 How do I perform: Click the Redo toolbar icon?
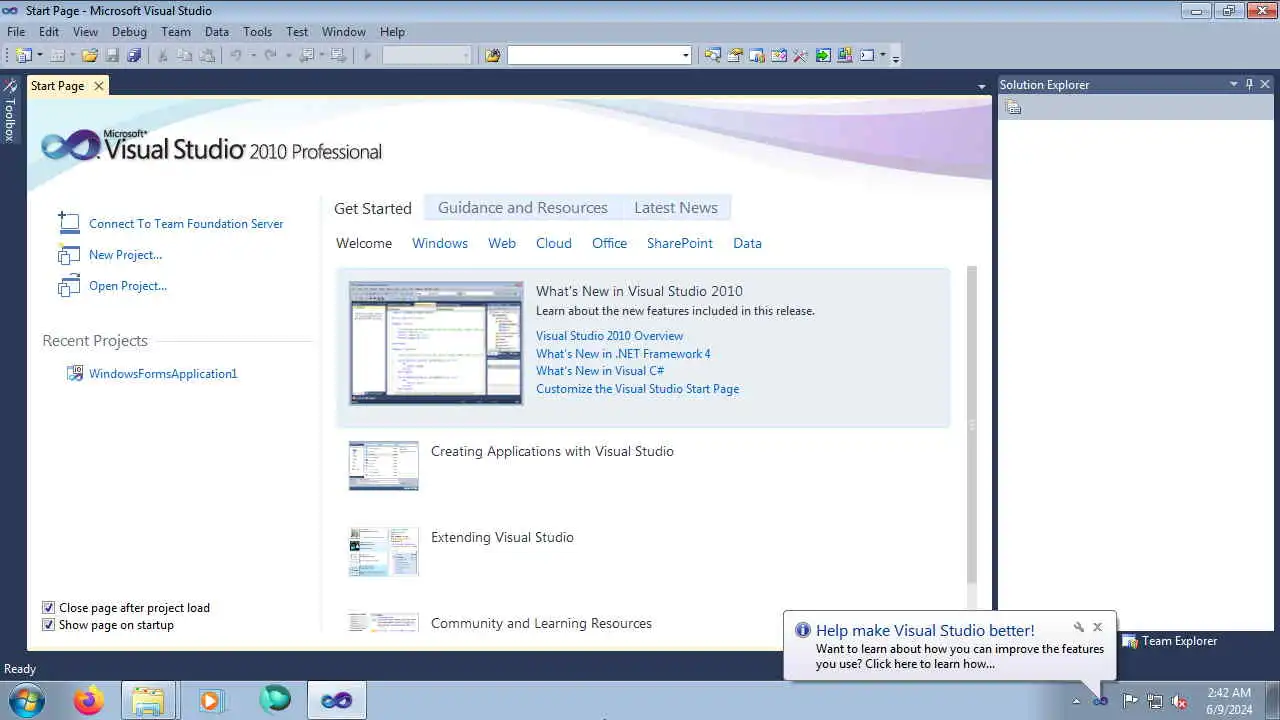[x=270, y=56]
